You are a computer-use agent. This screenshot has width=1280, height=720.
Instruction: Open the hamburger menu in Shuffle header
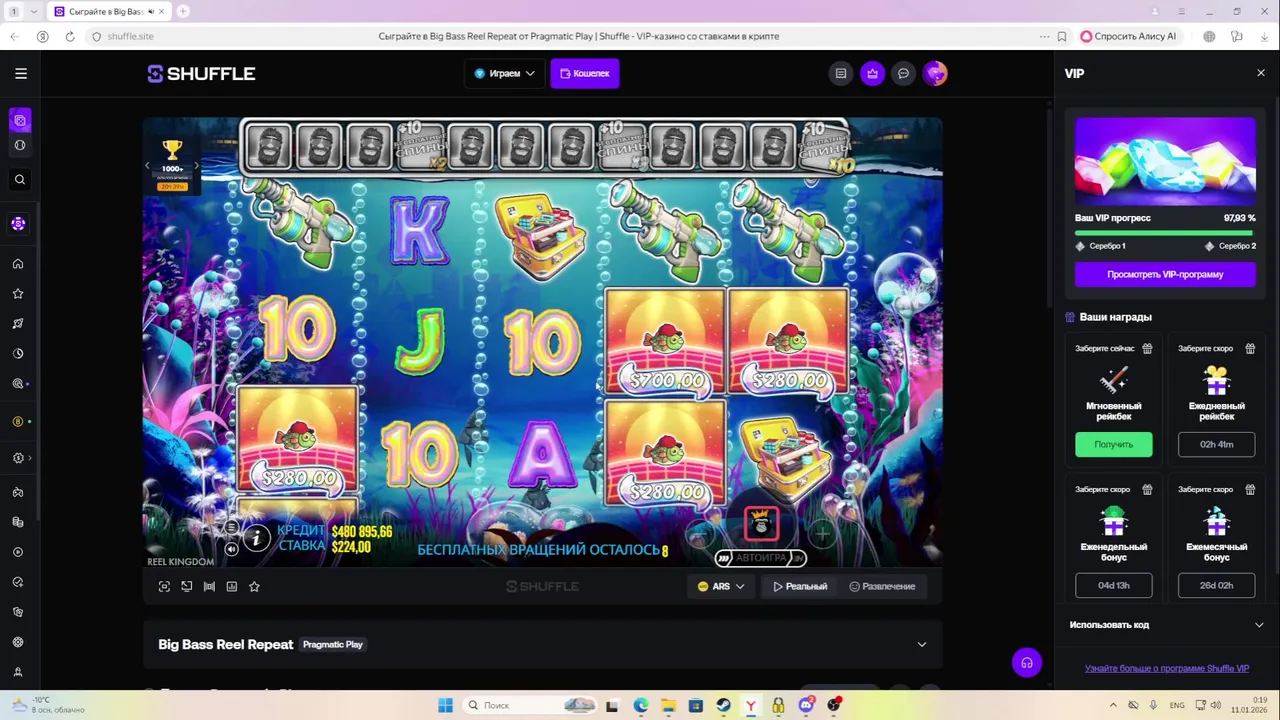click(21, 73)
